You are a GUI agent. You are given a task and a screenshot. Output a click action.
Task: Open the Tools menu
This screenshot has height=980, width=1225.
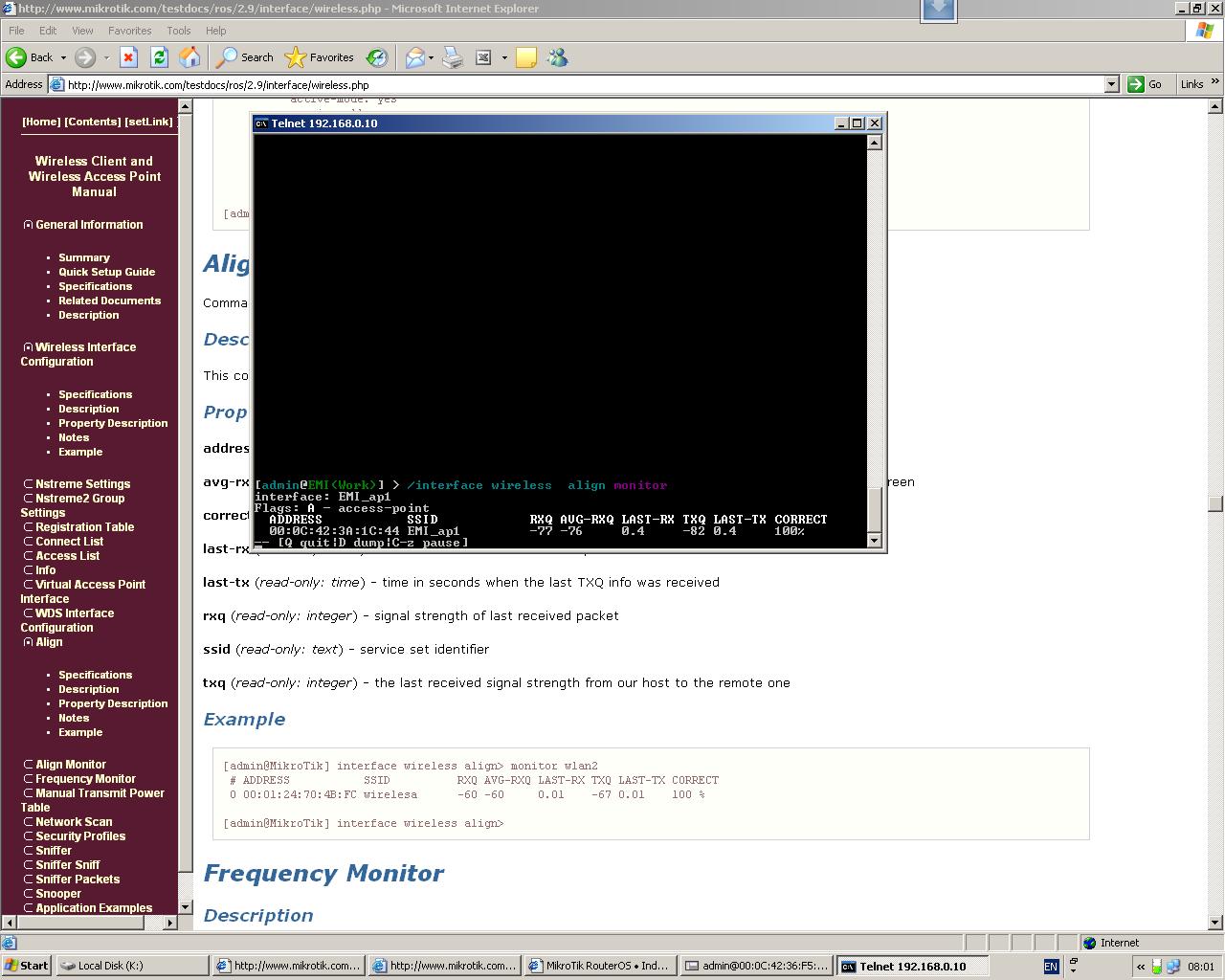179,31
